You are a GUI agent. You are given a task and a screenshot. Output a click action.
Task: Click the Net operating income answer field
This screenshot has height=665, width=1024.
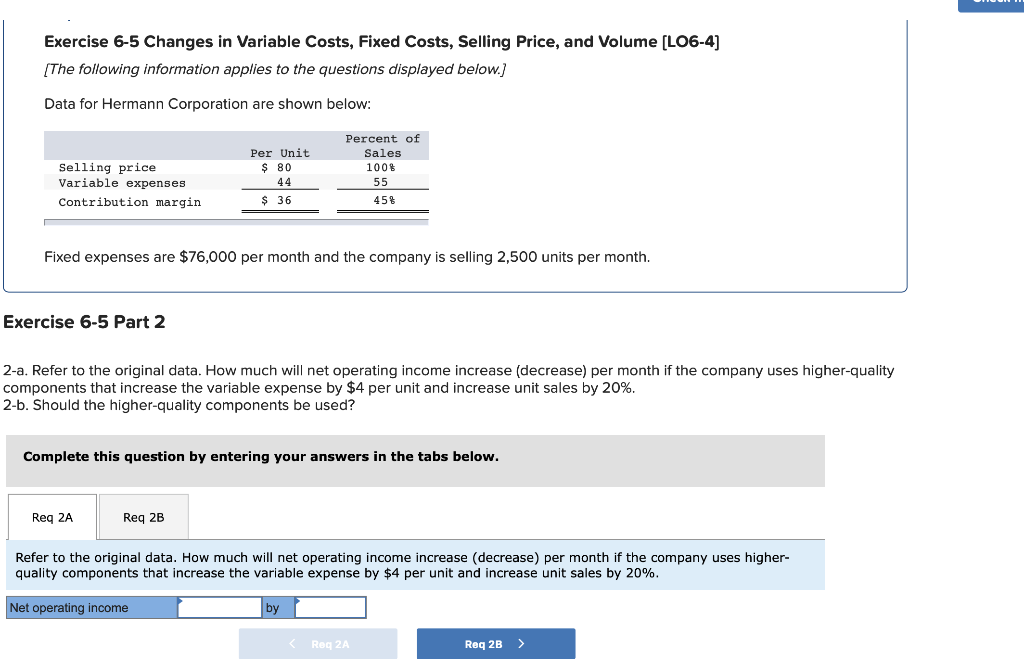(x=220, y=607)
